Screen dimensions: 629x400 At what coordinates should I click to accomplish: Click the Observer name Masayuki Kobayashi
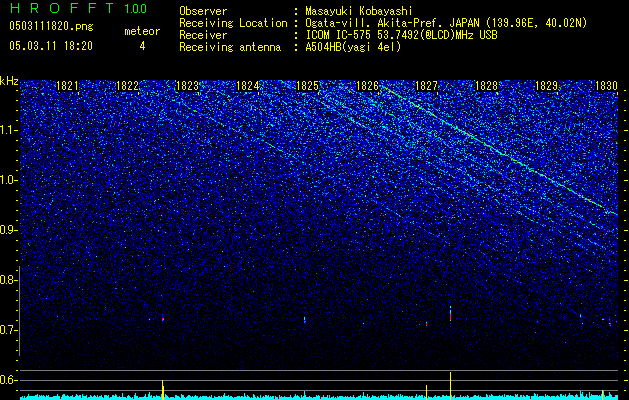point(359,11)
